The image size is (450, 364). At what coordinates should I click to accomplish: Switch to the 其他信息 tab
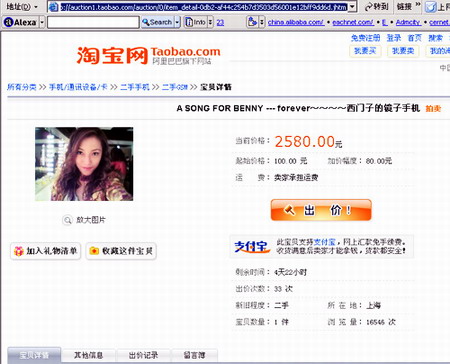point(88,355)
